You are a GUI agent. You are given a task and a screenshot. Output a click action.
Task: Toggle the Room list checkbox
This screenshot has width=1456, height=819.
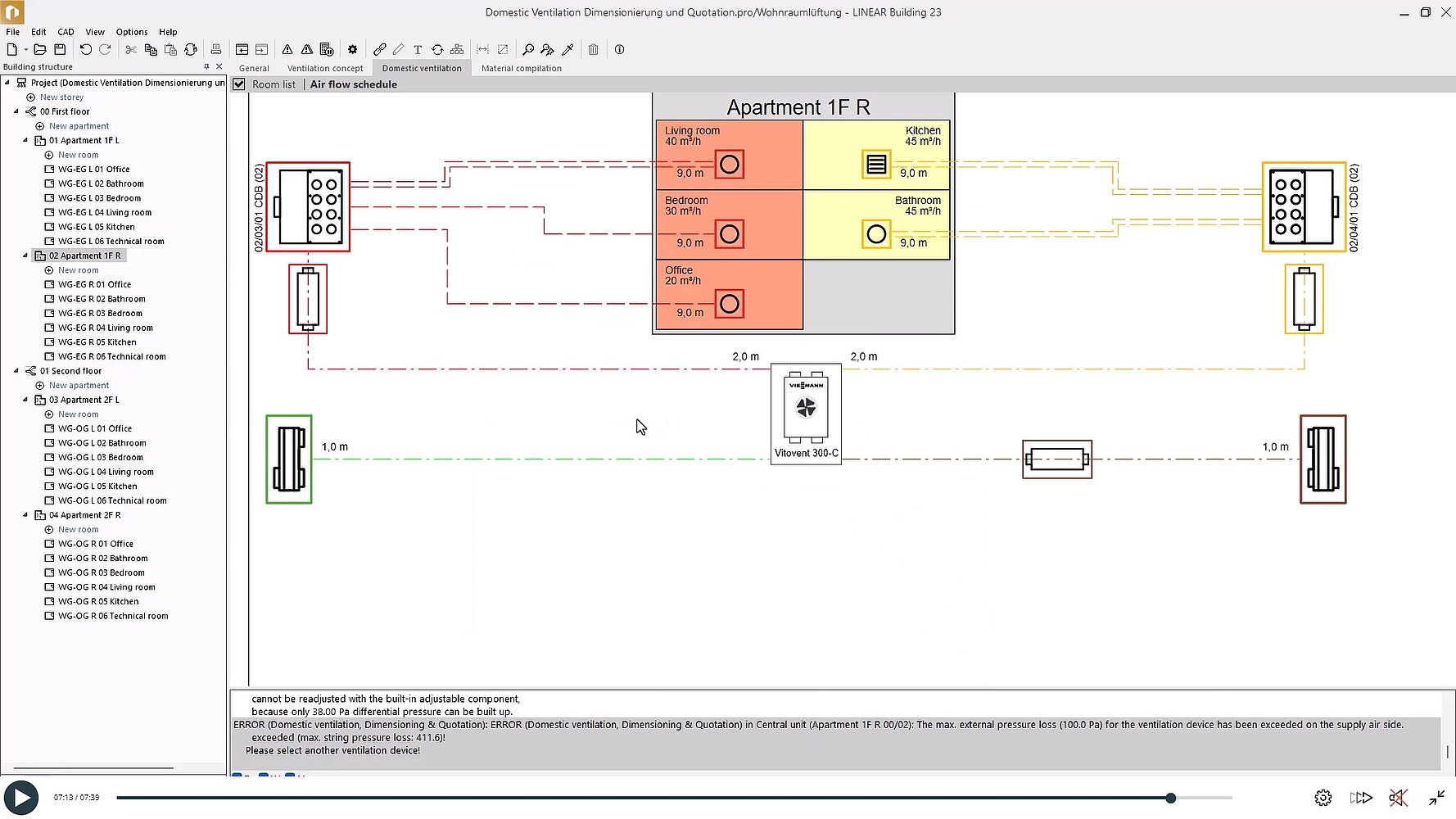click(239, 84)
